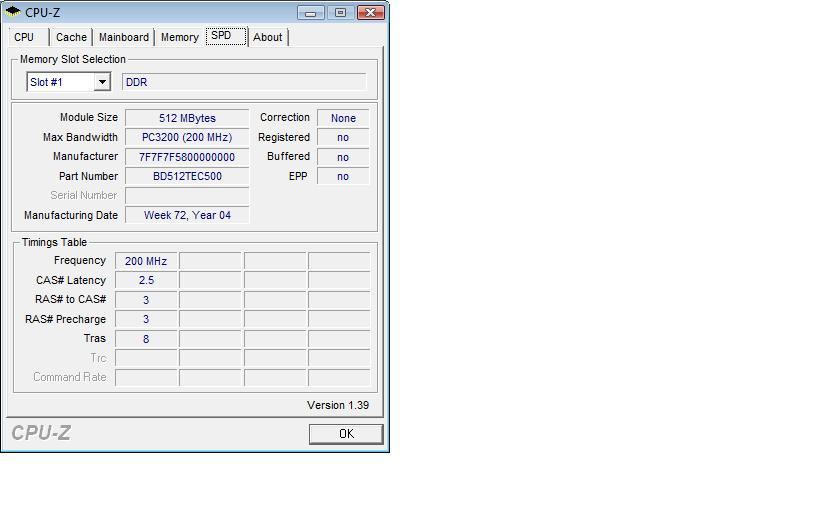Click the Module Size label
The image size is (840, 525).
coord(88,117)
